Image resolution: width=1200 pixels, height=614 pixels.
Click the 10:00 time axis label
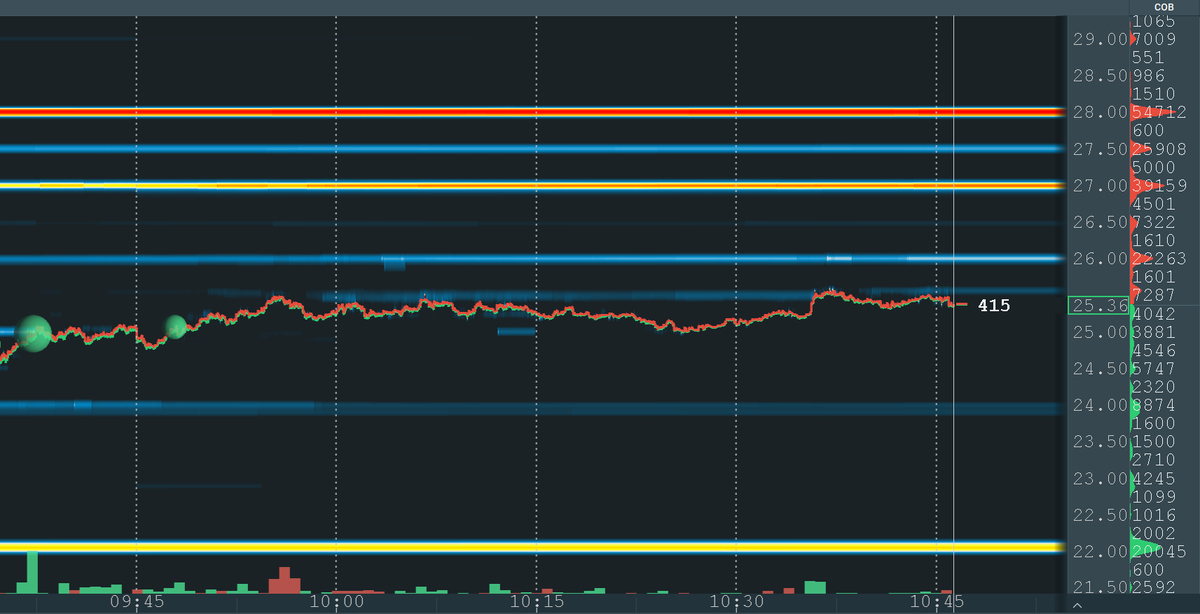tap(337, 603)
